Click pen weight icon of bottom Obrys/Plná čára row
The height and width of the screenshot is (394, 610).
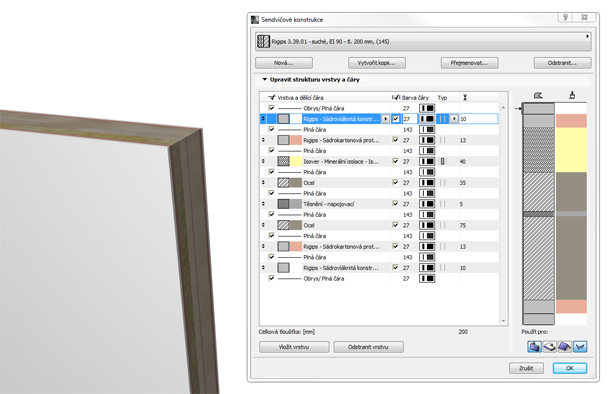[x=427, y=278]
